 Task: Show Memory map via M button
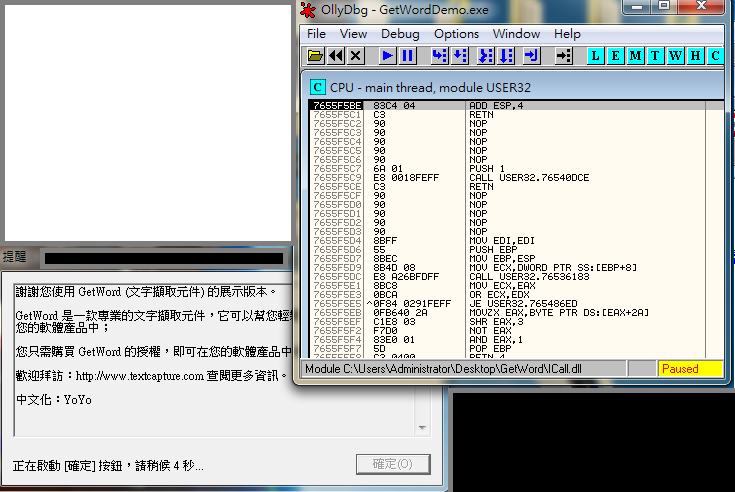[x=636, y=56]
